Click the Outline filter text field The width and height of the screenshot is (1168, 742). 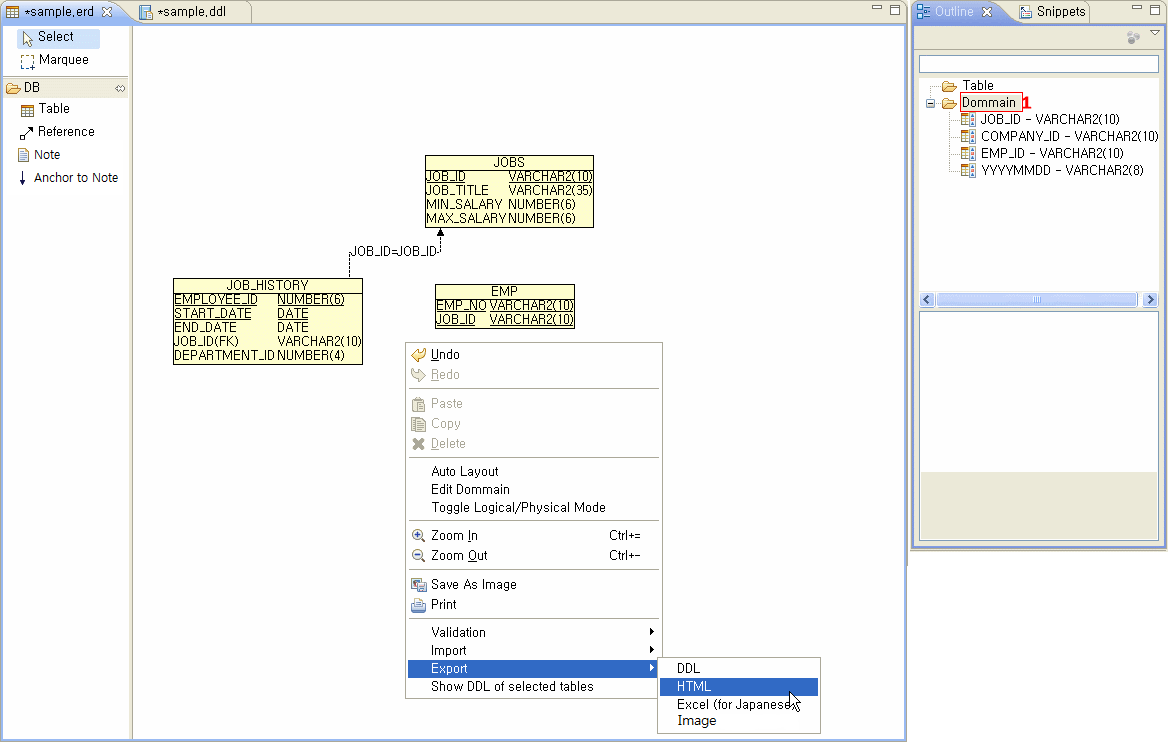point(1038,62)
